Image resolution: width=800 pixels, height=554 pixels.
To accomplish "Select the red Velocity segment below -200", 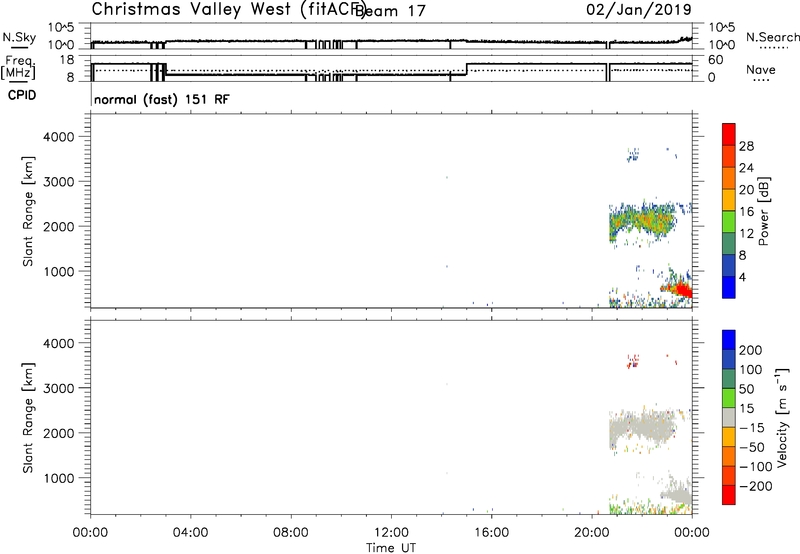I will (729, 495).
